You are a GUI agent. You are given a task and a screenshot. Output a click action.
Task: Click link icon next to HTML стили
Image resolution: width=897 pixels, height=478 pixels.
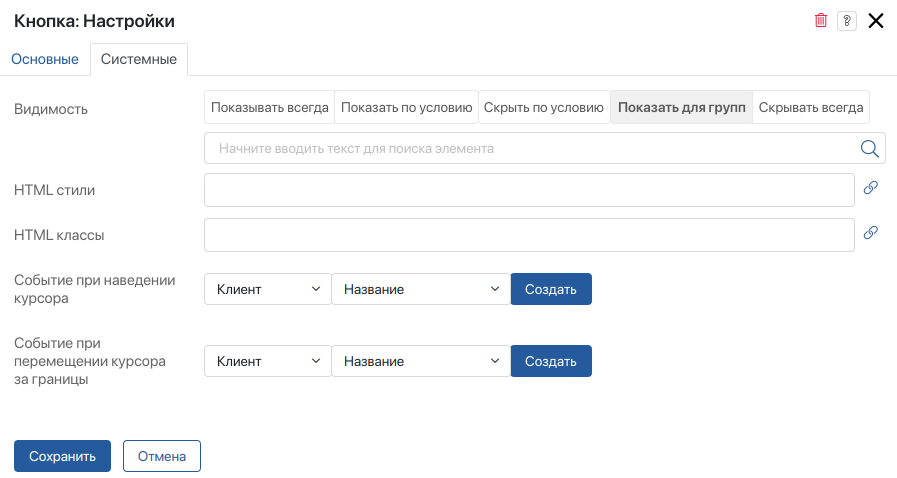(871, 188)
